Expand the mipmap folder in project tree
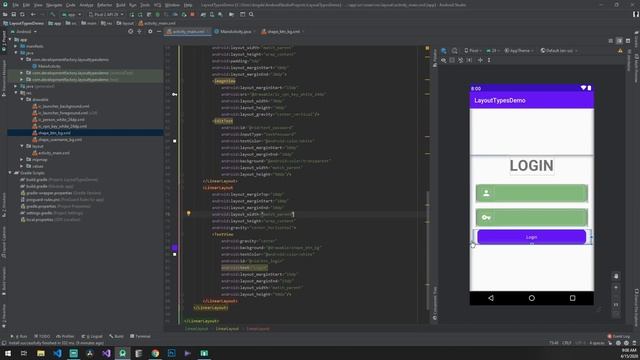 point(22,160)
